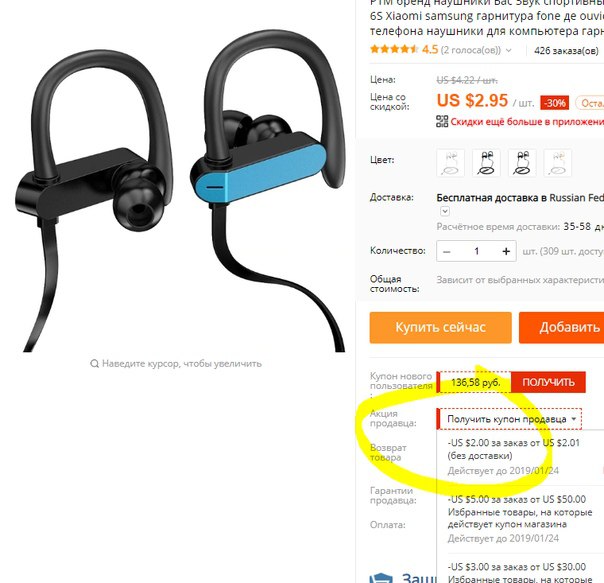Click the star rating icons

[x=394, y=49]
